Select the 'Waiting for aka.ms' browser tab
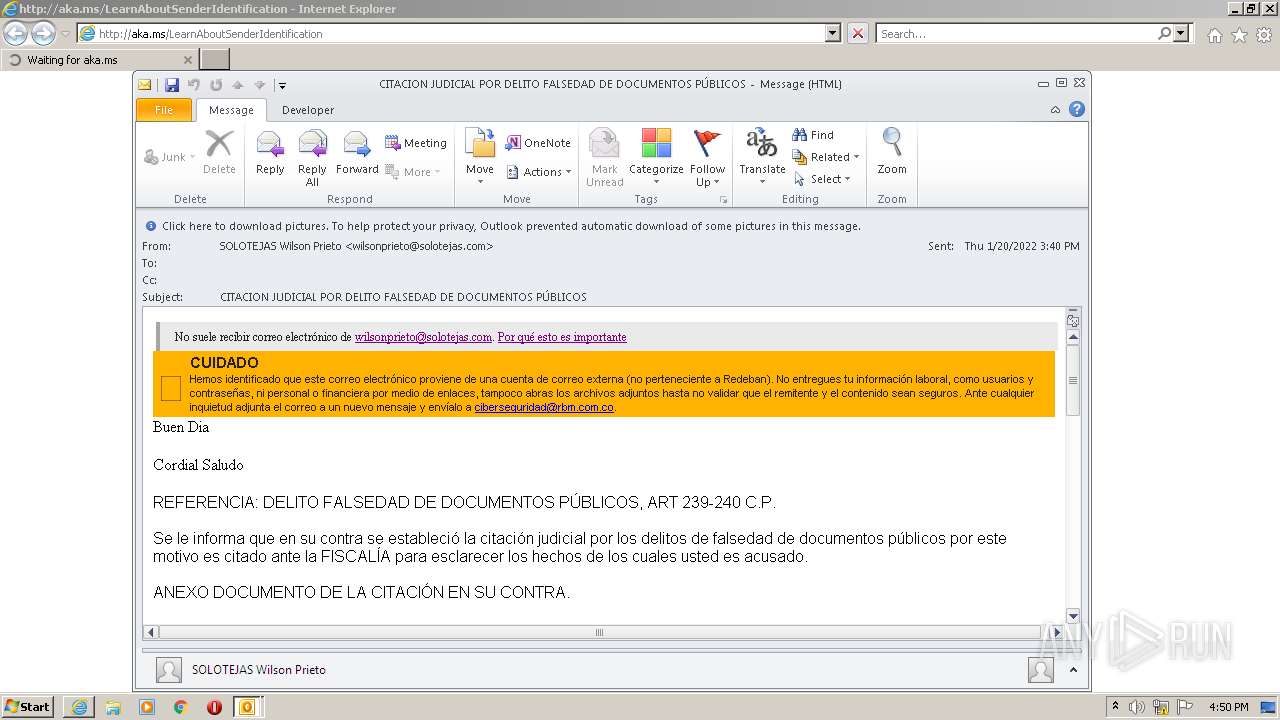The width and height of the screenshot is (1280, 720). (100, 60)
